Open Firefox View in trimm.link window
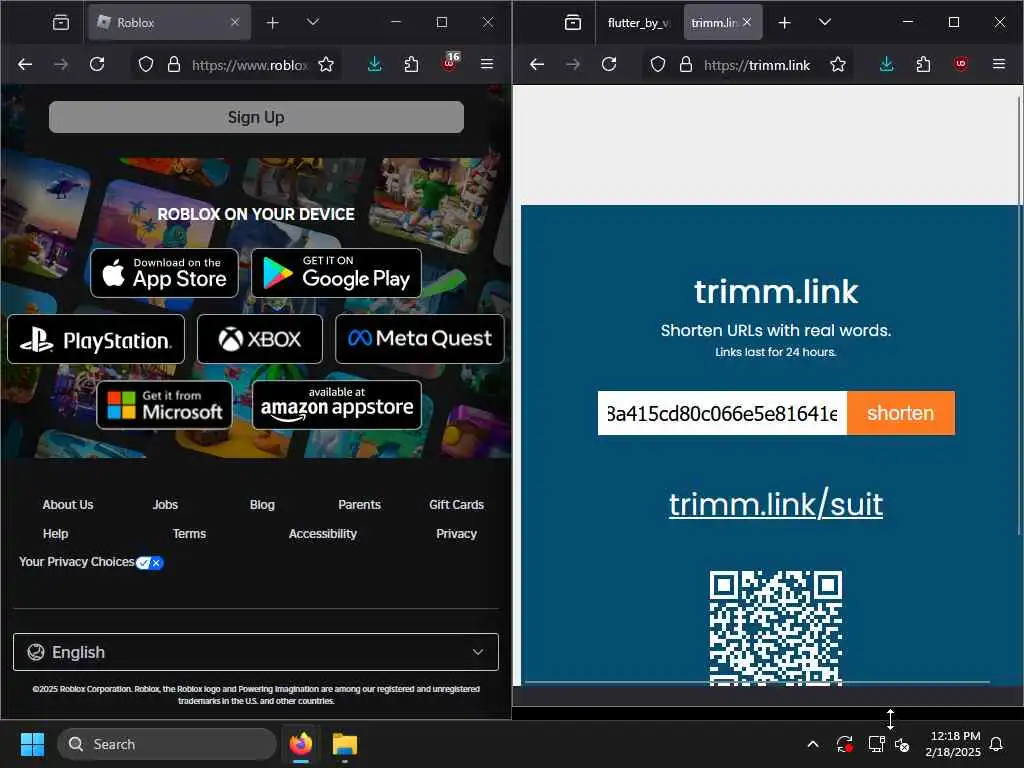This screenshot has width=1024, height=768. [573, 23]
